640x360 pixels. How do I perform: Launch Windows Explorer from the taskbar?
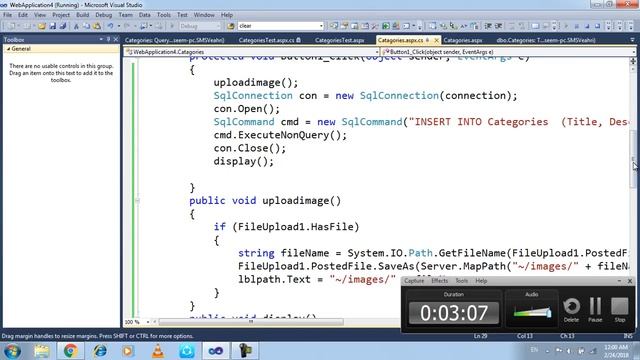click(x=42, y=351)
